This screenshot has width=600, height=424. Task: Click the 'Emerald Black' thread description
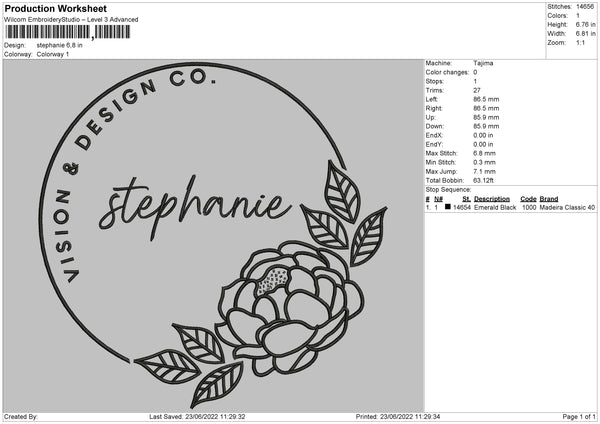tap(495, 207)
